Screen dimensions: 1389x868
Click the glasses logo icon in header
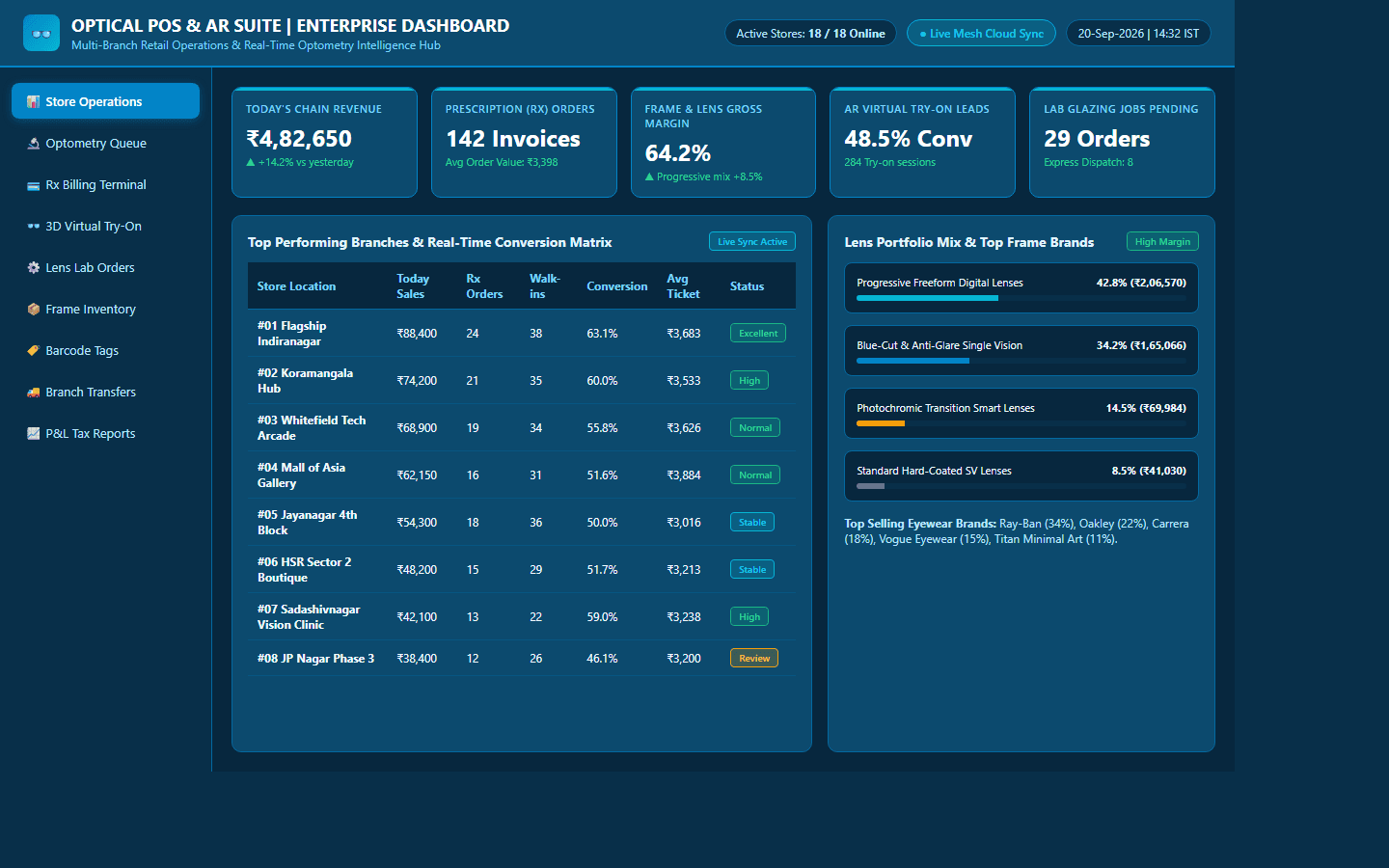pos(41,34)
